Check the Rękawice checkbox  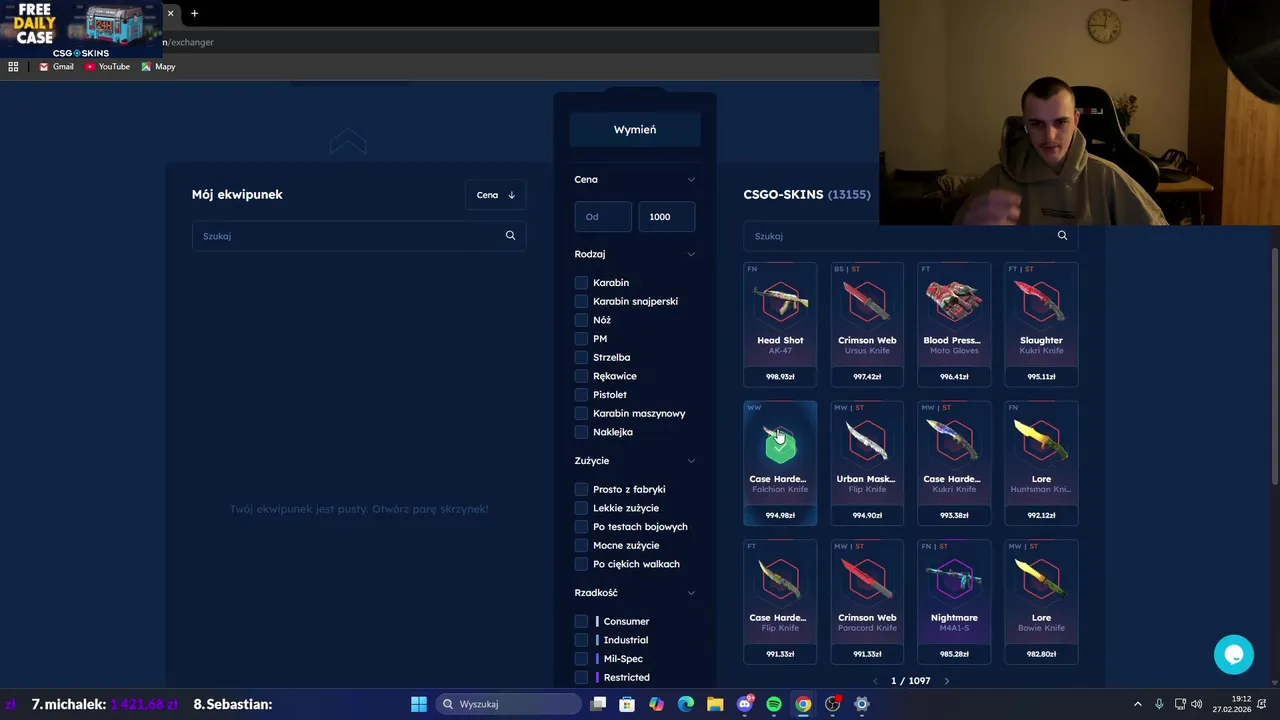pos(581,376)
